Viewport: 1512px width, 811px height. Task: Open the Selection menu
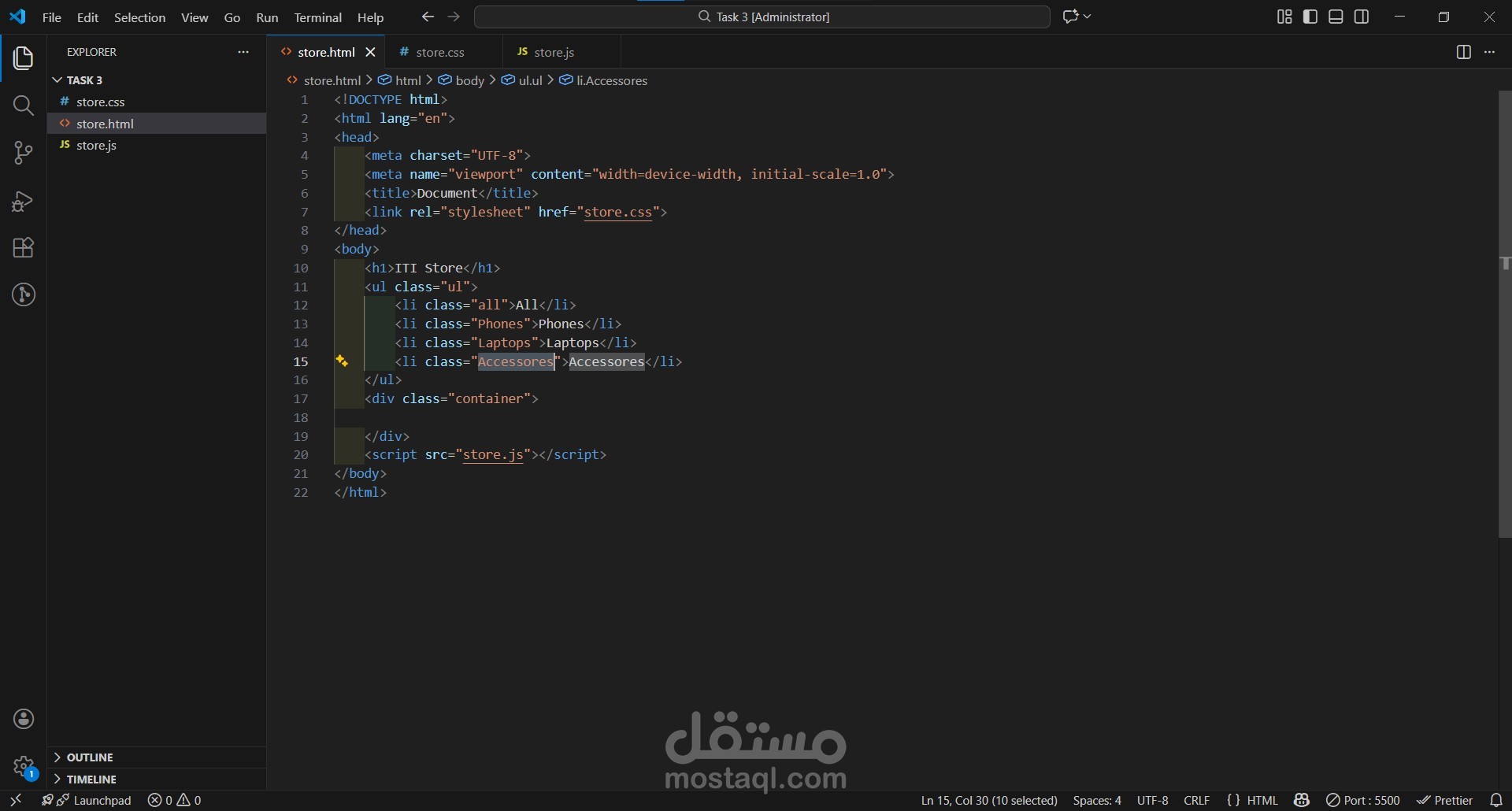pyautogui.click(x=139, y=17)
